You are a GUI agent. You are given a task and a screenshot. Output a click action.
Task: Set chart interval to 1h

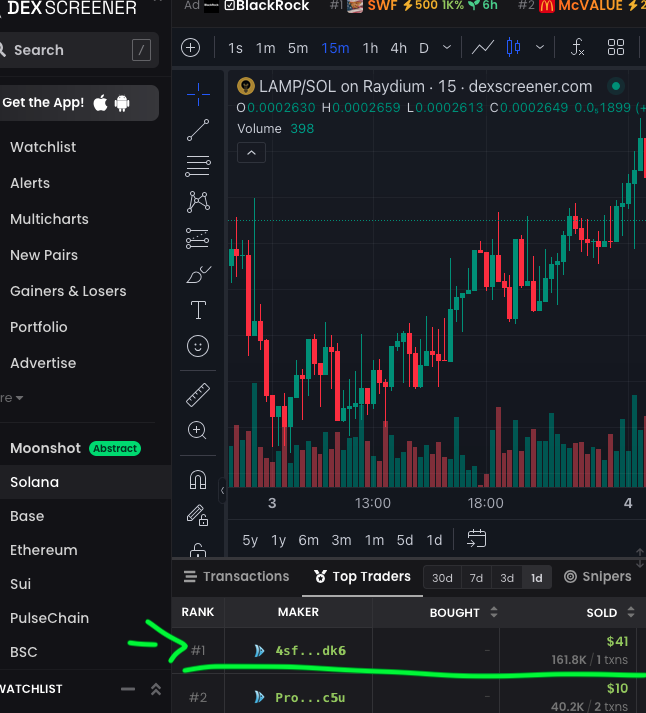pos(370,48)
